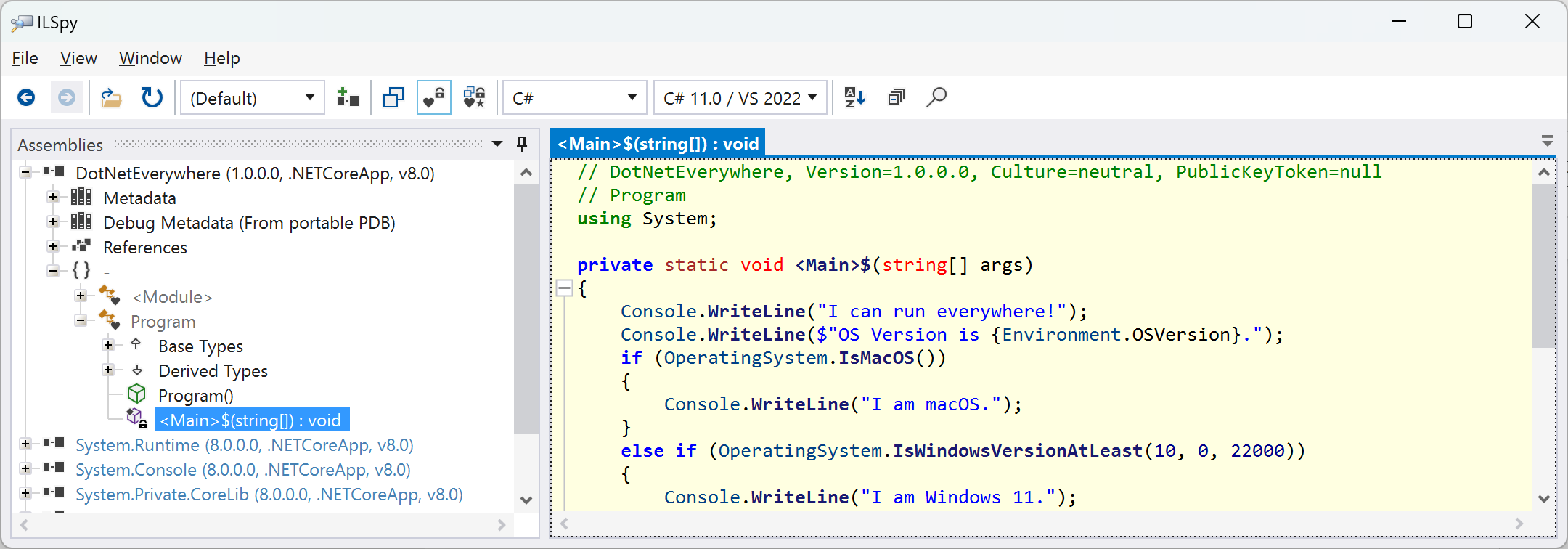1568x549 pixels.
Task: Click the Forward navigation arrow
Action: click(67, 97)
